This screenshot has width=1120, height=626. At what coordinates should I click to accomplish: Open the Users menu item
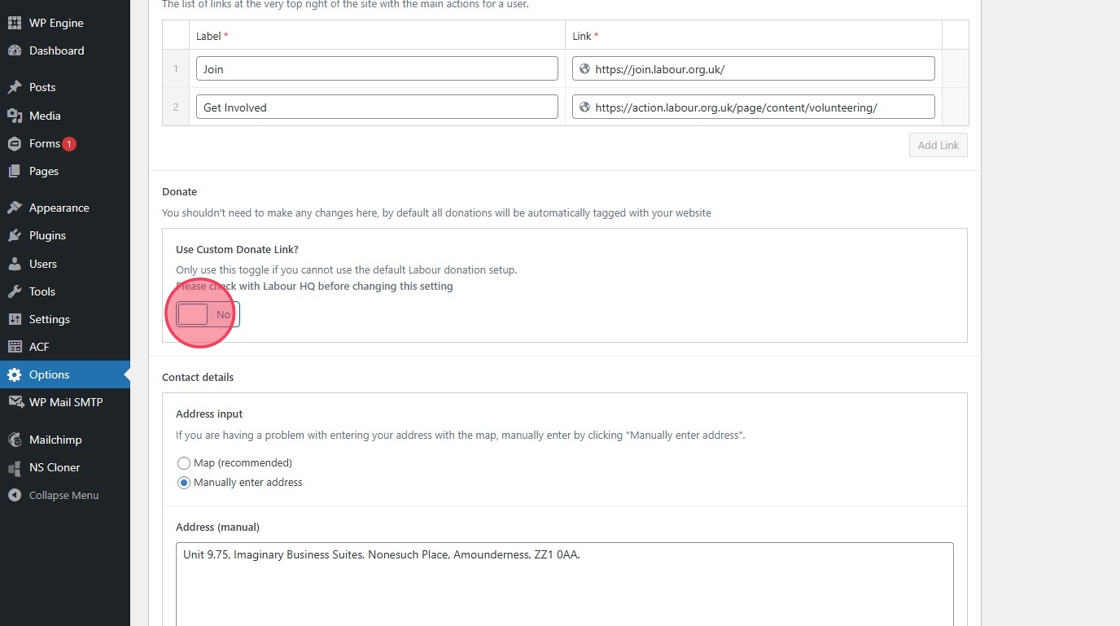[x=43, y=264]
